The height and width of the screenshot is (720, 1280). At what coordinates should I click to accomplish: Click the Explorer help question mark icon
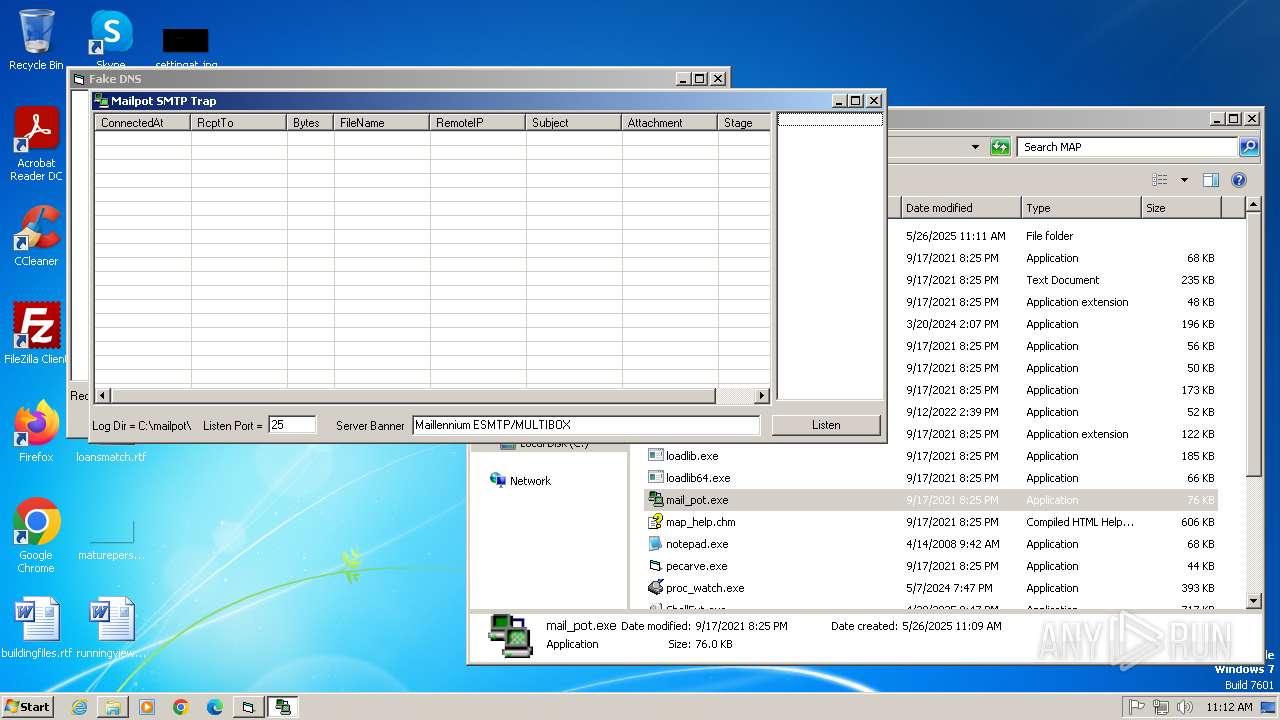pyautogui.click(x=1239, y=180)
